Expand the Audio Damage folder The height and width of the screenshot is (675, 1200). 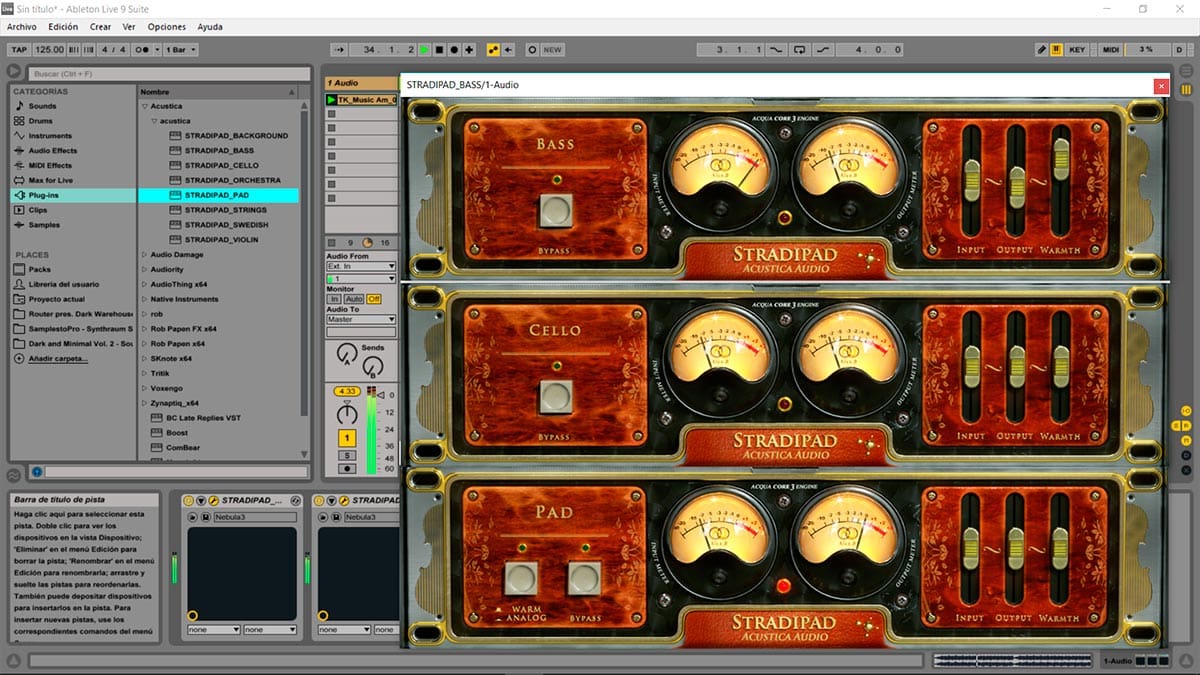point(145,255)
